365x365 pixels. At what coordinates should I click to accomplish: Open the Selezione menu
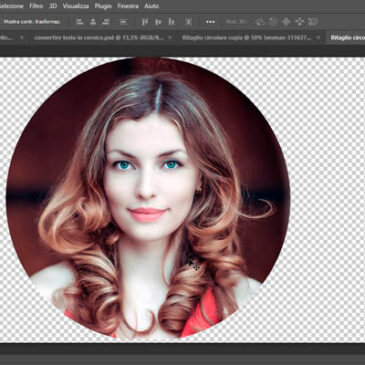coord(12,6)
